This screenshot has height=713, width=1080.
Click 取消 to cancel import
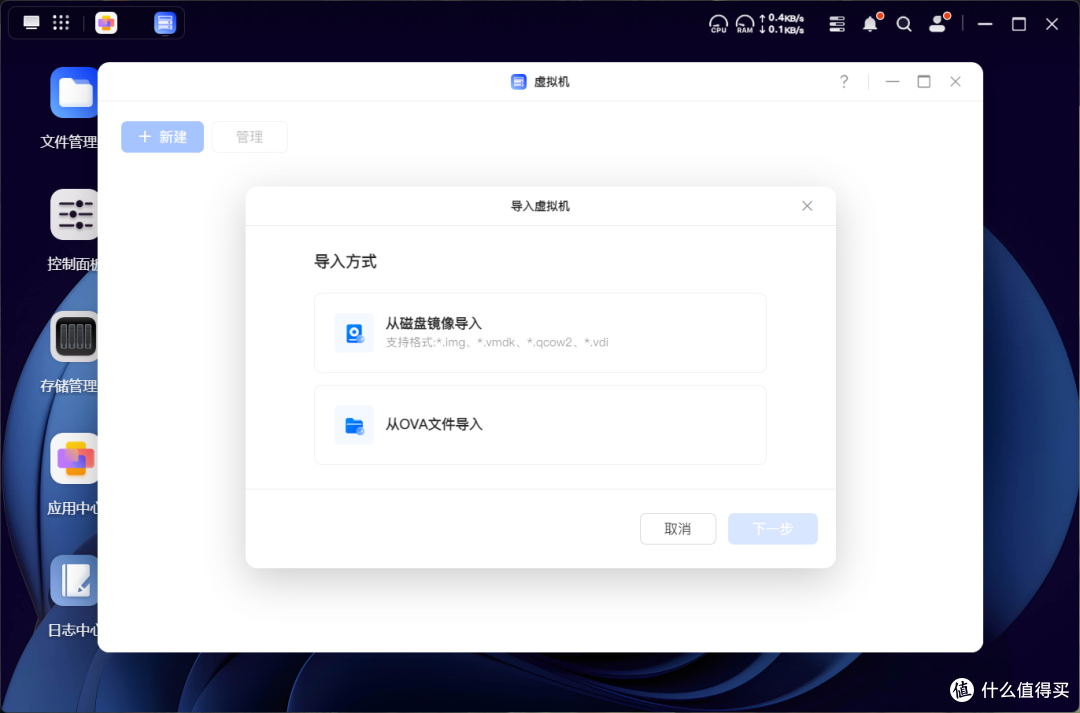click(x=678, y=528)
